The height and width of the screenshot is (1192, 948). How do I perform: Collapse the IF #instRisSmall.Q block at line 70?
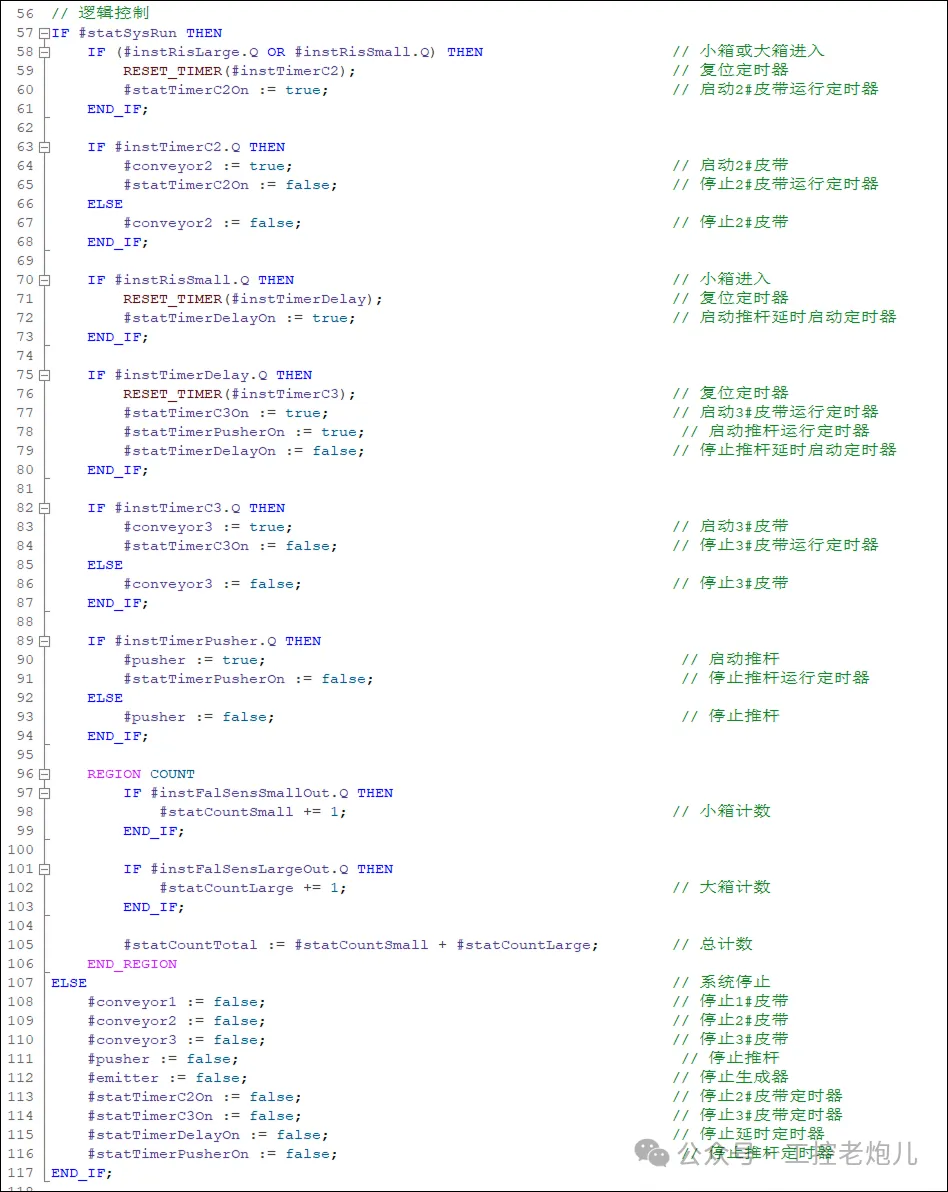pos(44,281)
